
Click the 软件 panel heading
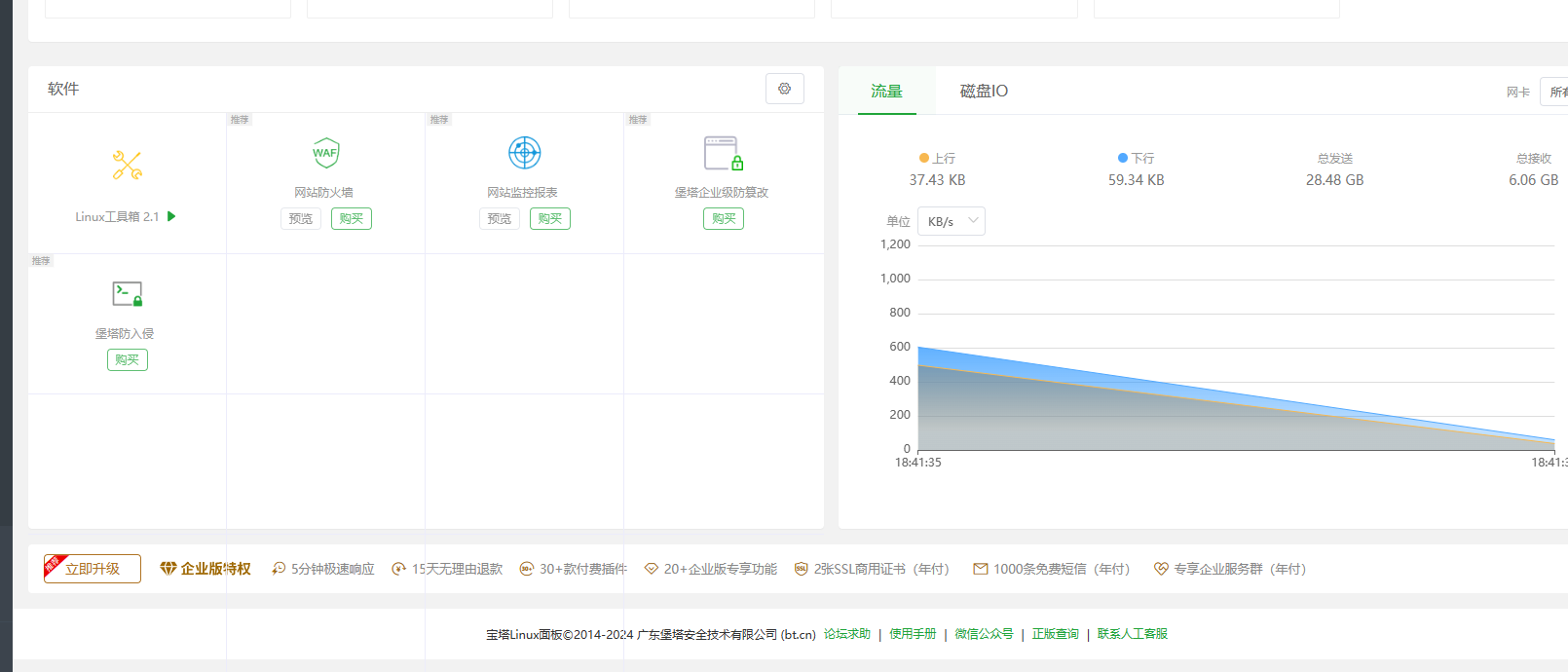point(63,89)
